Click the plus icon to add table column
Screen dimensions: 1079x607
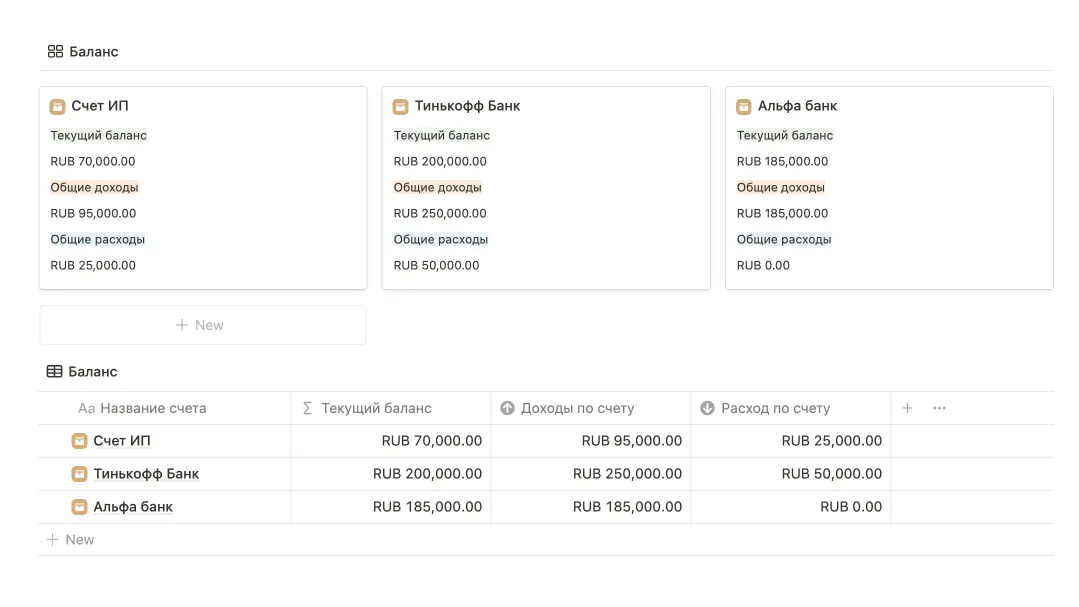point(907,408)
